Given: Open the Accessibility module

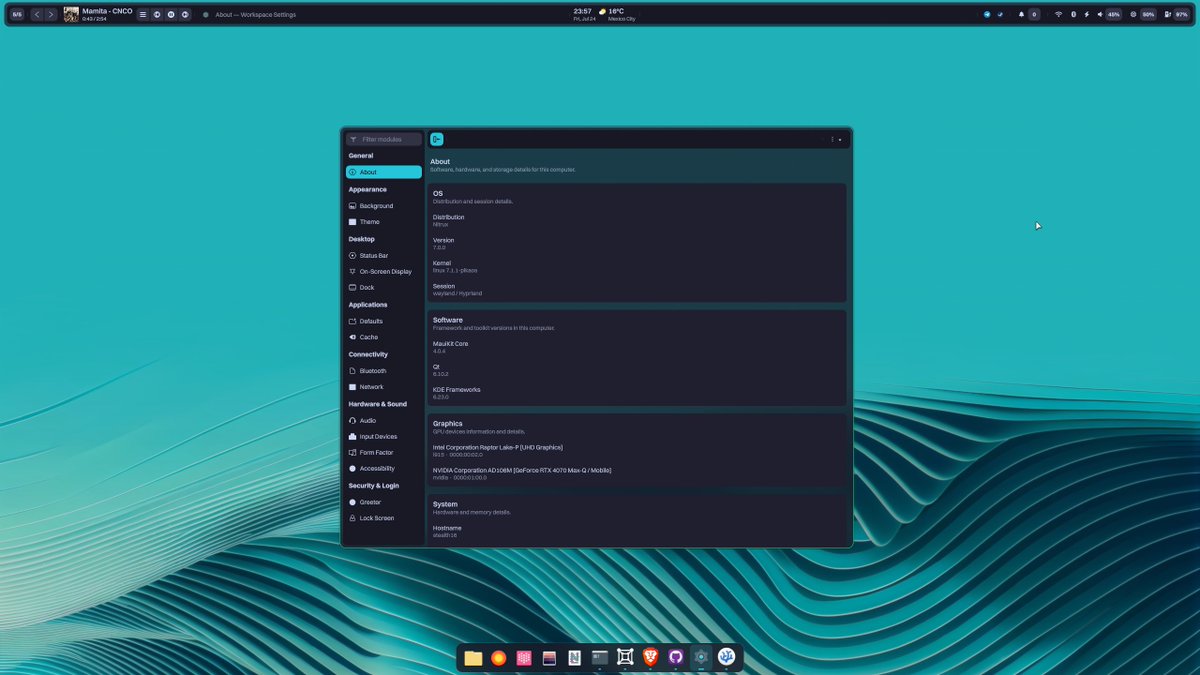Looking at the screenshot, I should (383, 469).
